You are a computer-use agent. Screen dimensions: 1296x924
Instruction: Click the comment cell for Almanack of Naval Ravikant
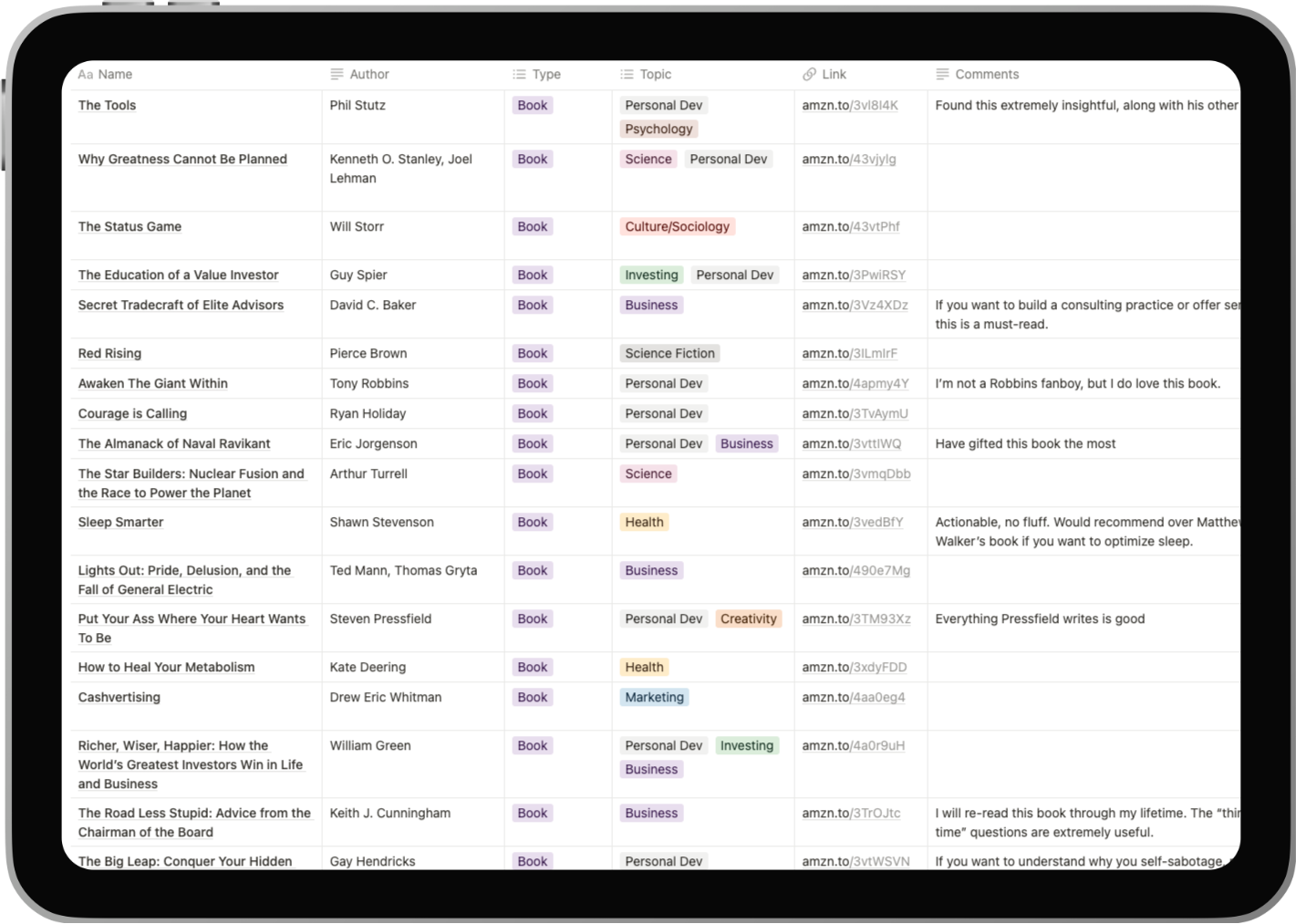(x=1025, y=444)
